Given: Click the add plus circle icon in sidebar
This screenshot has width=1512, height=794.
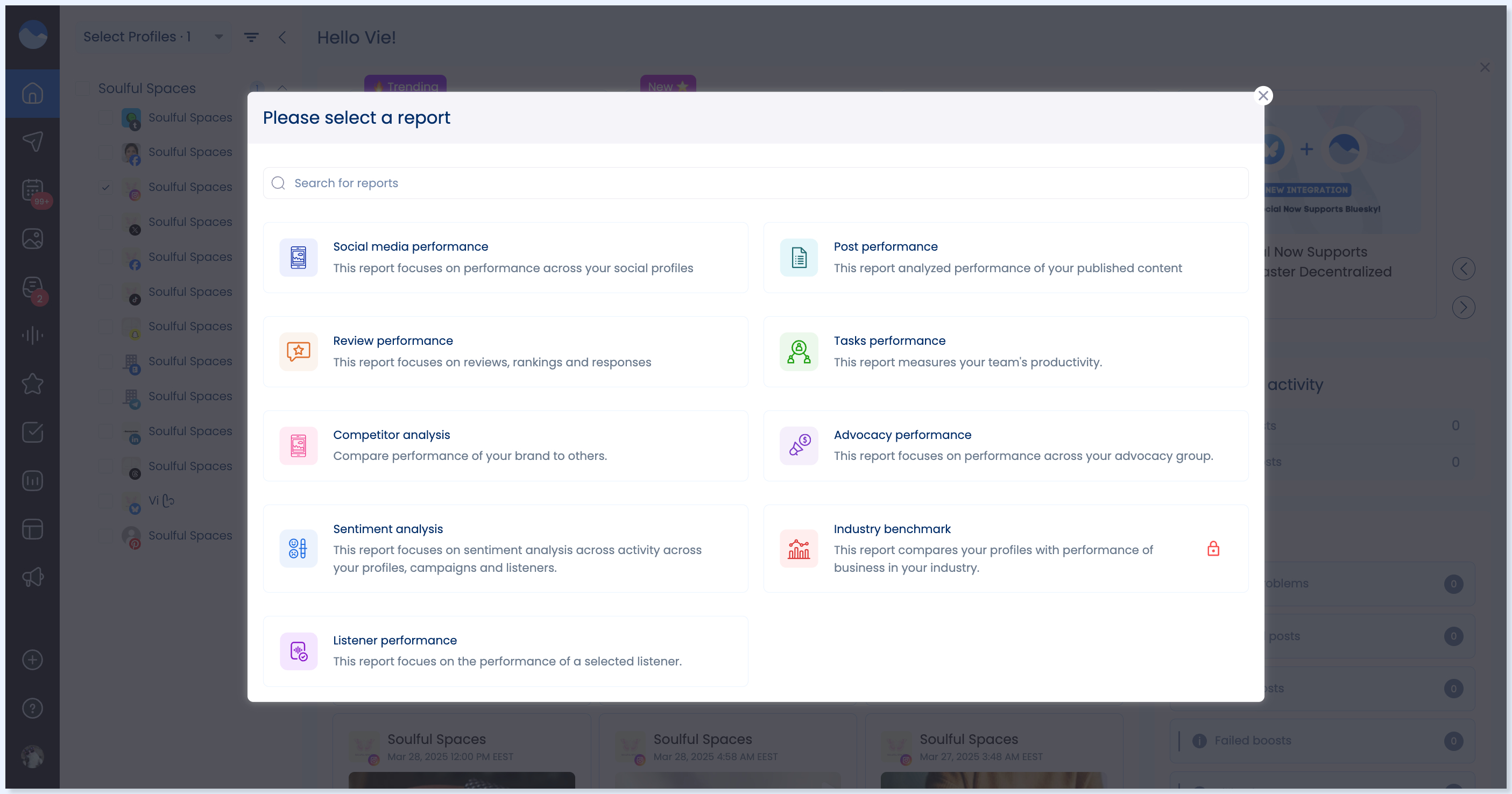Looking at the screenshot, I should coord(32,660).
